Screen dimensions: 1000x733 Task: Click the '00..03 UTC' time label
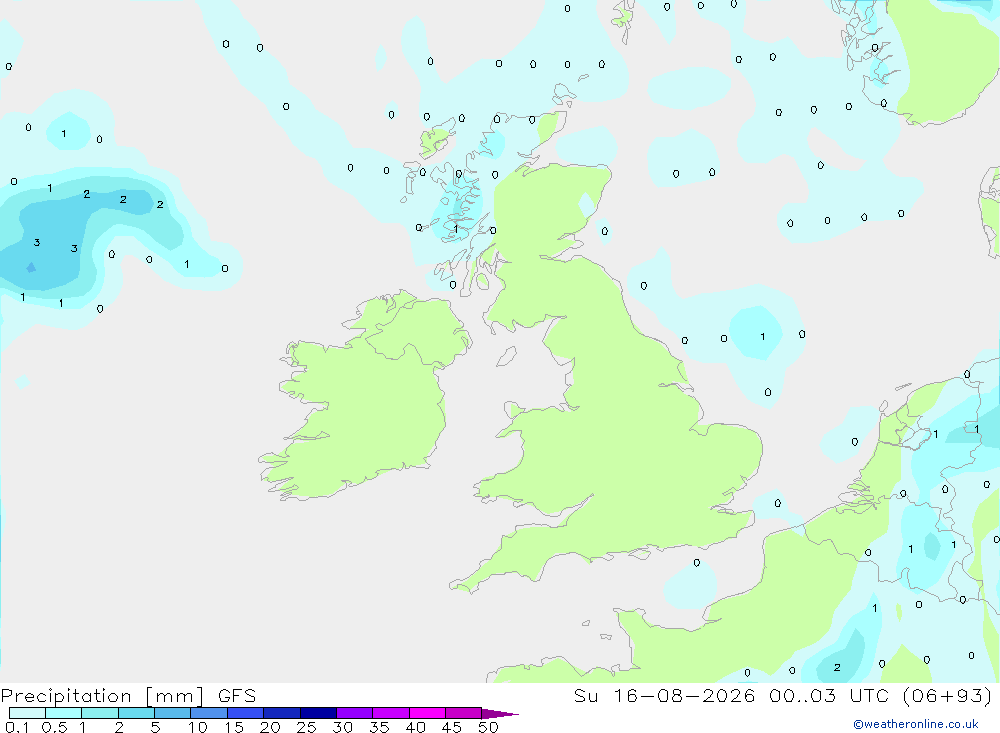pyautogui.click(x=831, y=695)
